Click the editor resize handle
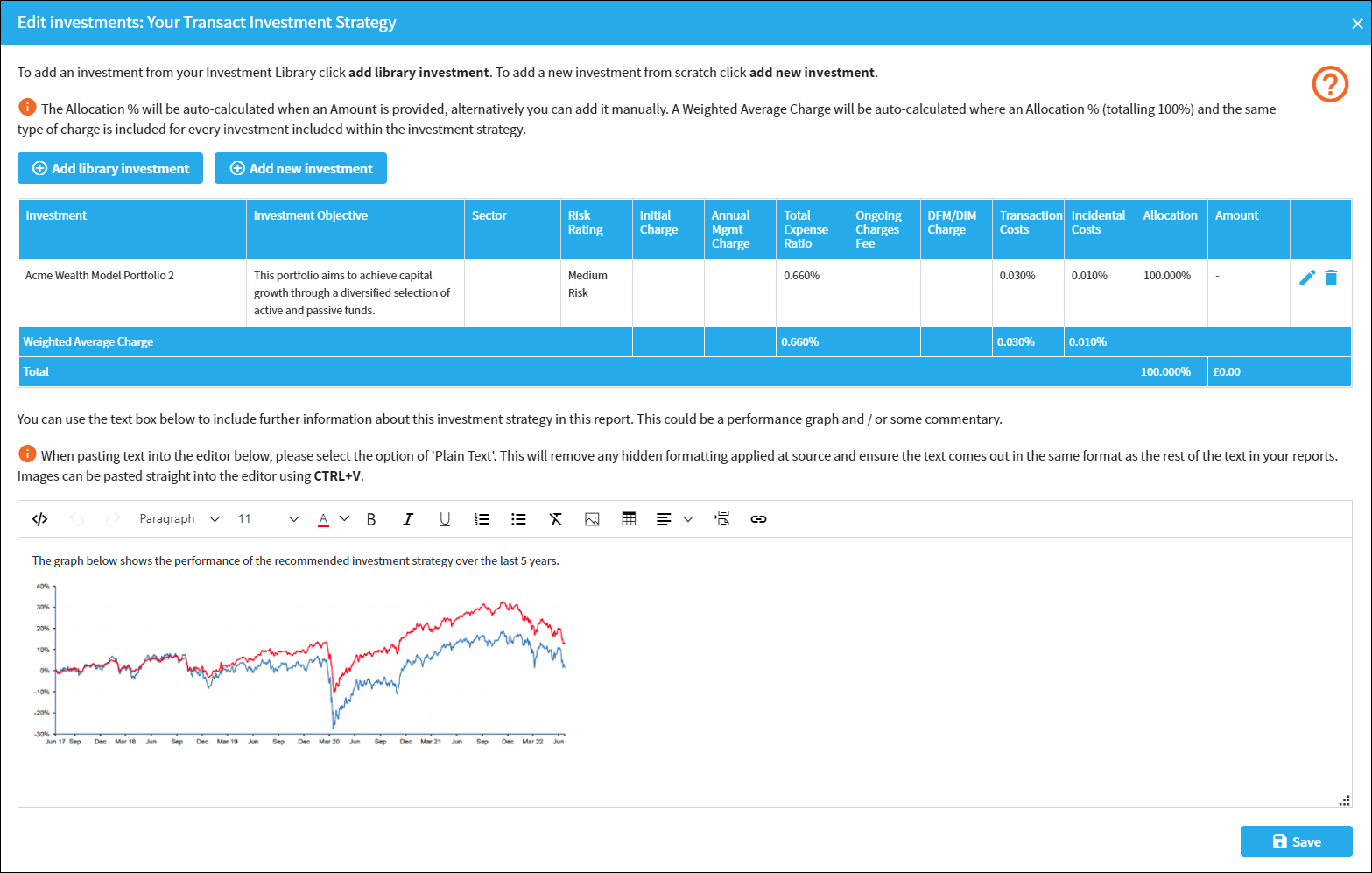1372x873 pixels. point(1345,800)
